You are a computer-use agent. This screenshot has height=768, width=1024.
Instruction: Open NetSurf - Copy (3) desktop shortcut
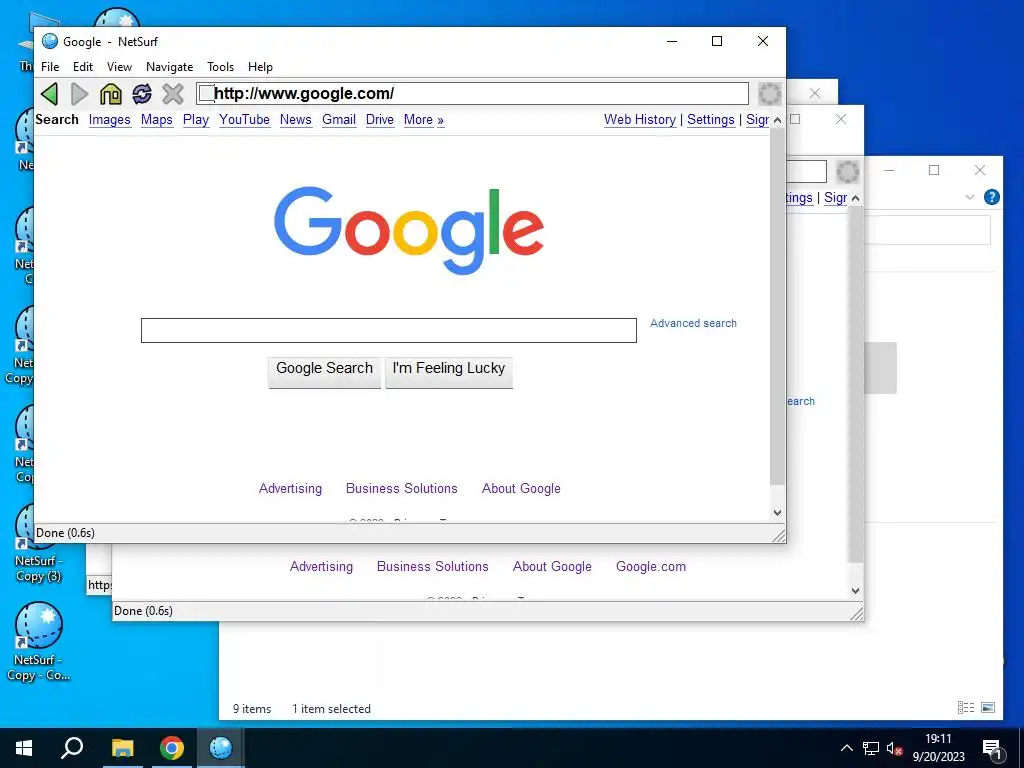click(x=39, y=545)
